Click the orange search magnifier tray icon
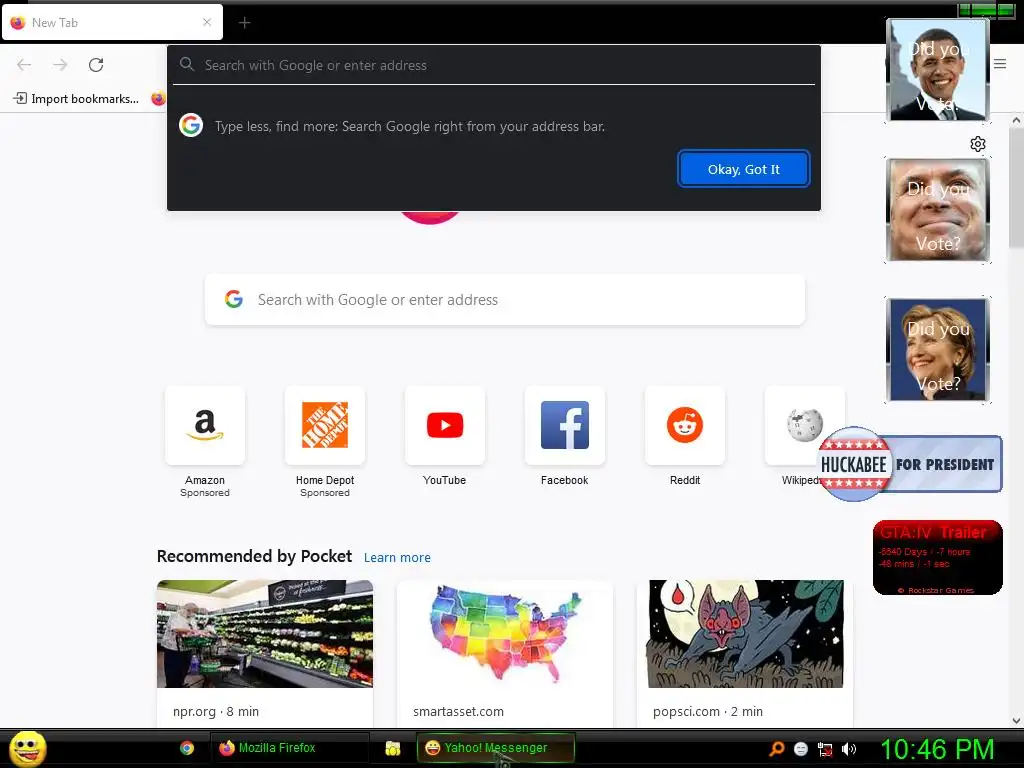 (x=776, y=748)
